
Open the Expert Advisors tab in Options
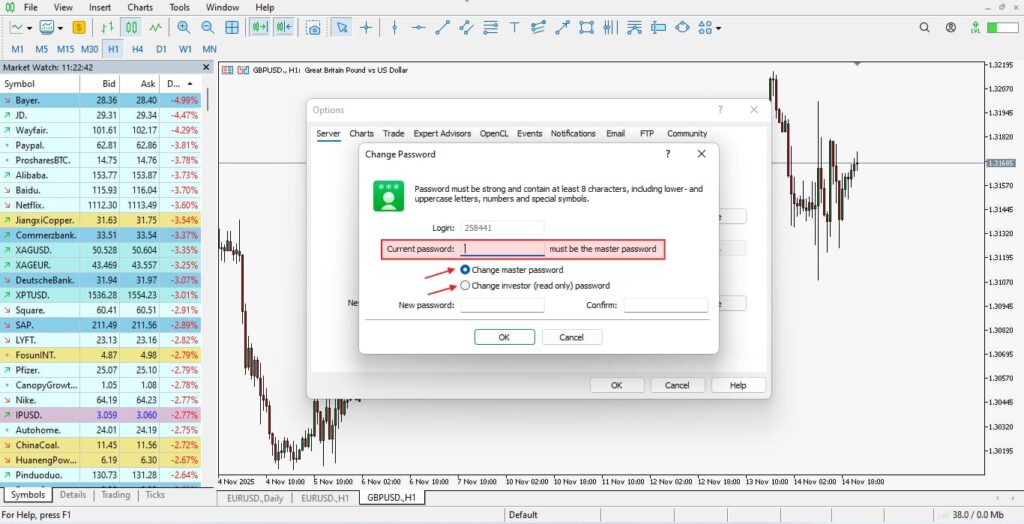[x=442, y=133]
